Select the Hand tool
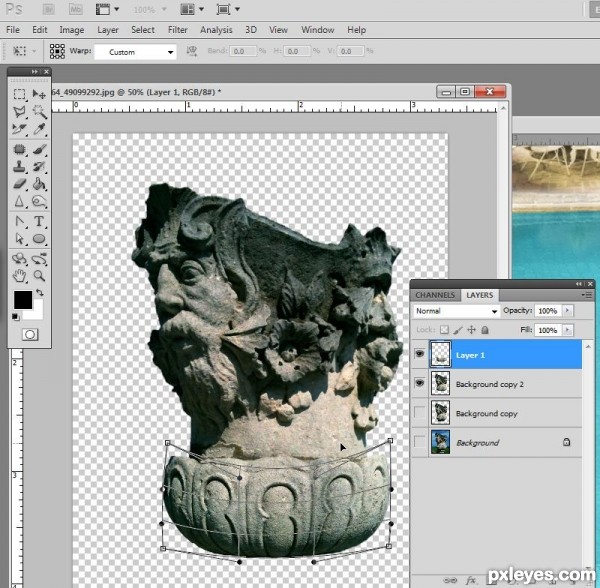The height and width of the screenshot is (588, 600). (19, 275)
